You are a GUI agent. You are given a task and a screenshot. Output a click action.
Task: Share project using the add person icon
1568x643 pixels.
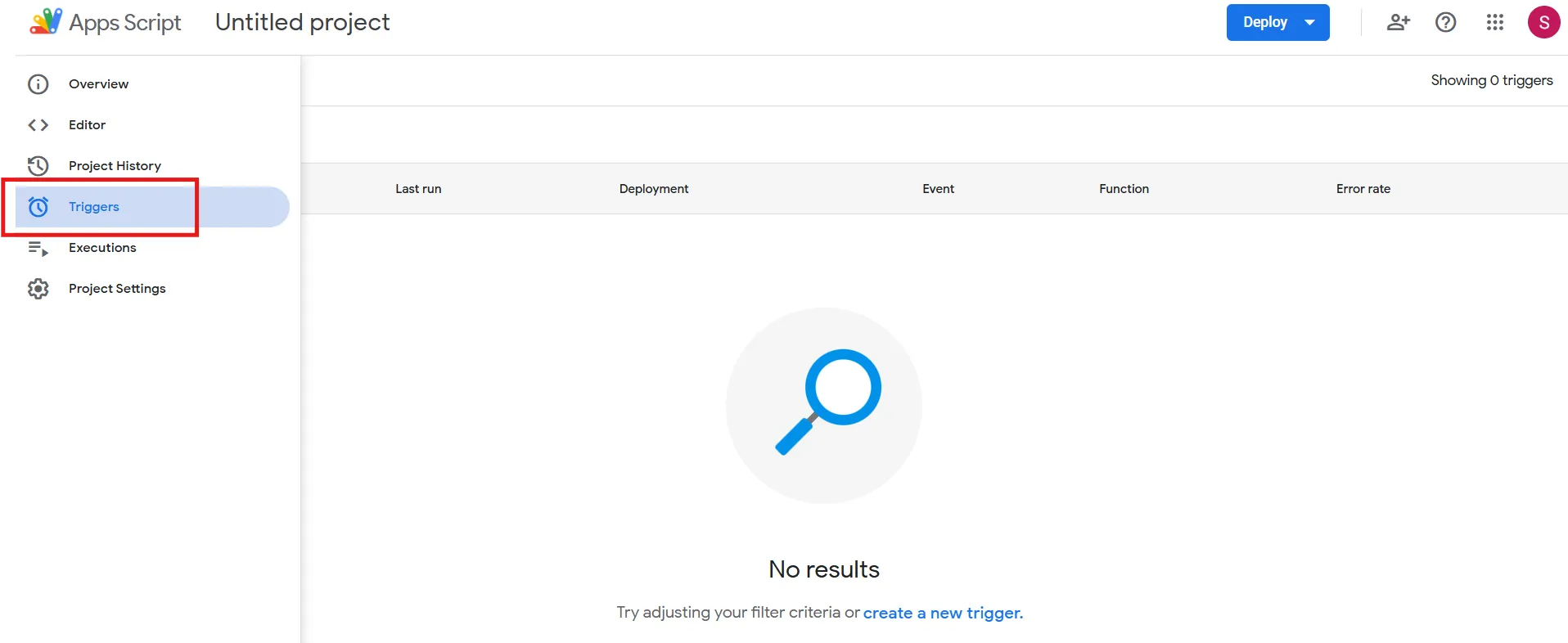pos(1399,22)
